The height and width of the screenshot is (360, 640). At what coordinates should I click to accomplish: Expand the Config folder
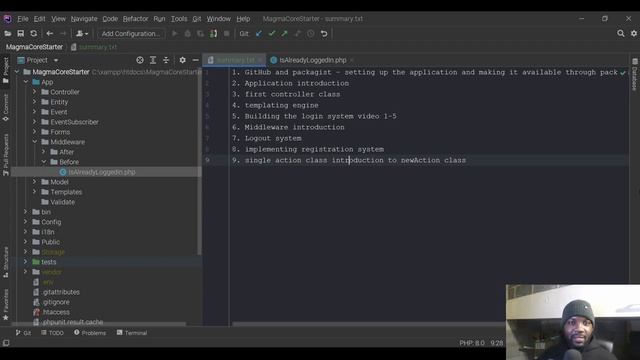[26, 222]
